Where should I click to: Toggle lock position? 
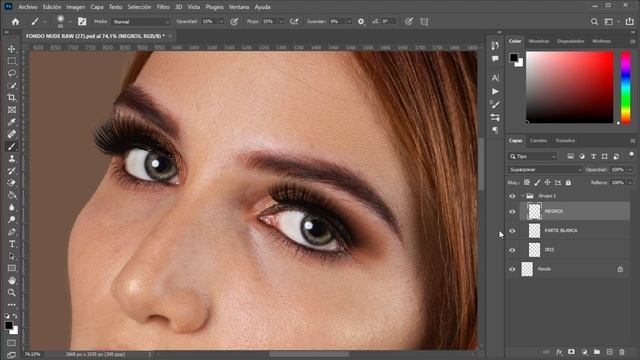point(547,182)
